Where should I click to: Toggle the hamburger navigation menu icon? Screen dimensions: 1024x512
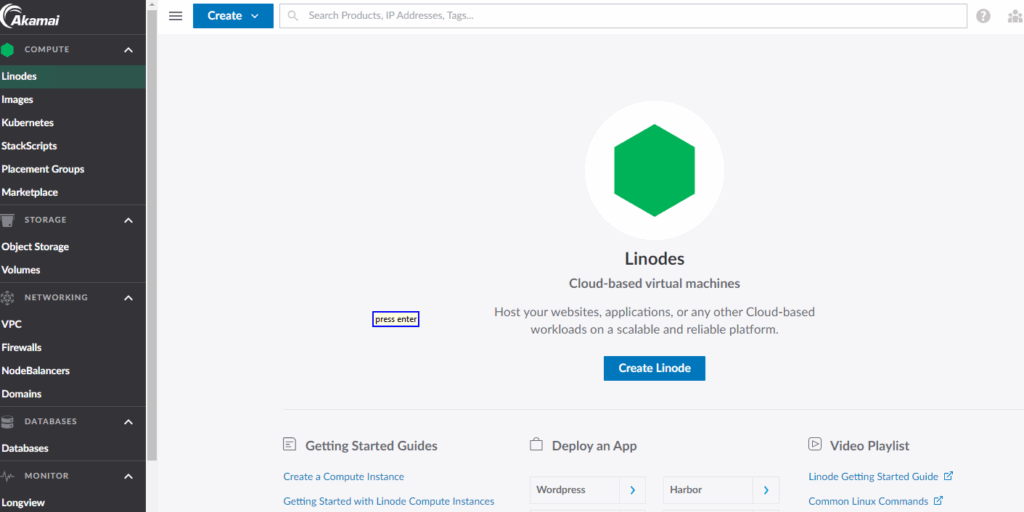click(176, 16)
